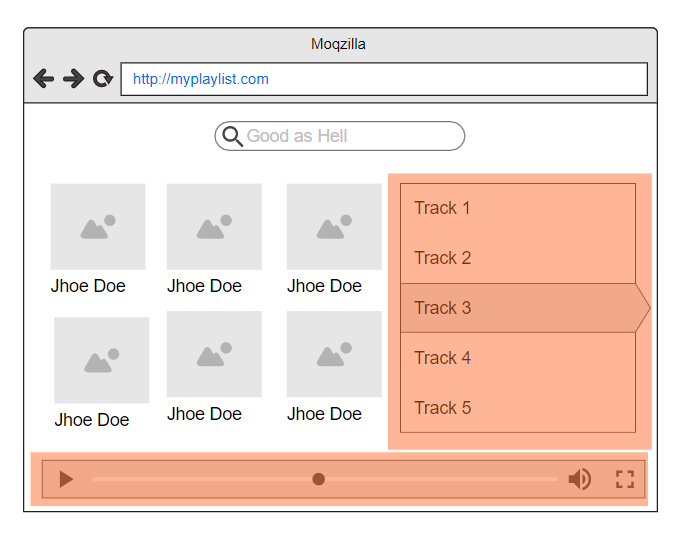Viewport: 675px width, 543px height.
Task: Click the address bar with myplaylist.com URL
Action: 384,79
